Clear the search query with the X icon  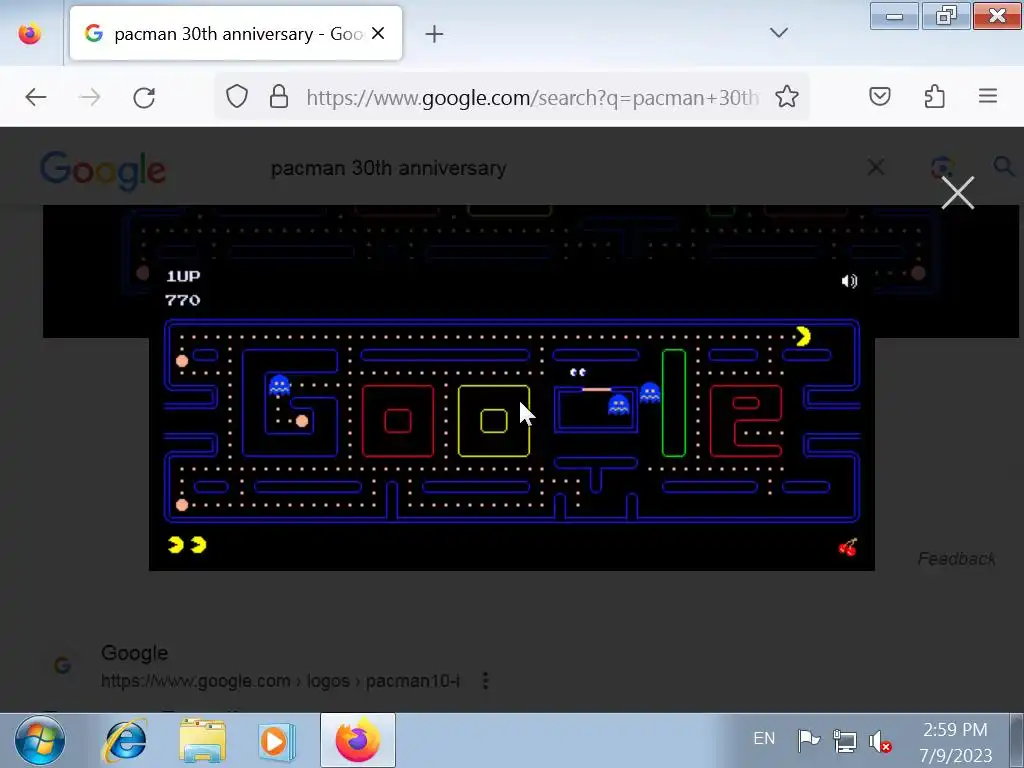click(876, 168)
